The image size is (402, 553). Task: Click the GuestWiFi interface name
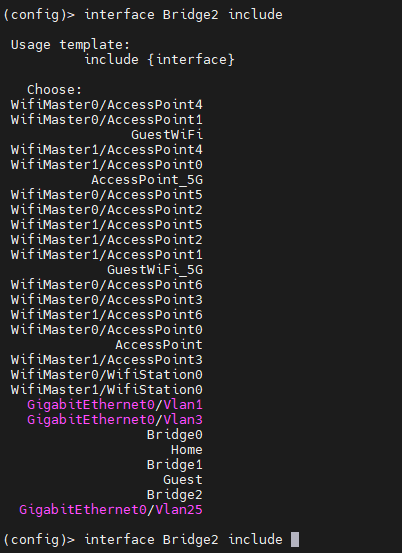(x=167, y=134)
